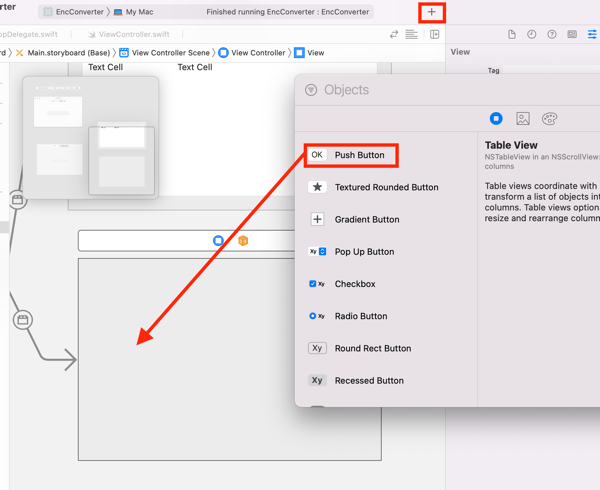Select Gradient Button in Objects list
Image resolution: width=600 pixels, height=490 pixels.
click(366, 219)
